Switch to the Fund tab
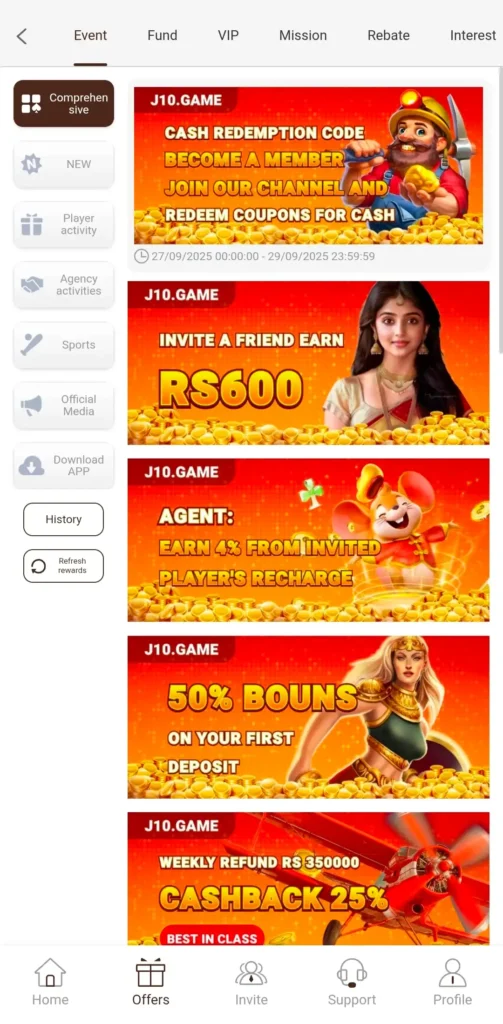The image size is (503, 1024). pos(162,35)
